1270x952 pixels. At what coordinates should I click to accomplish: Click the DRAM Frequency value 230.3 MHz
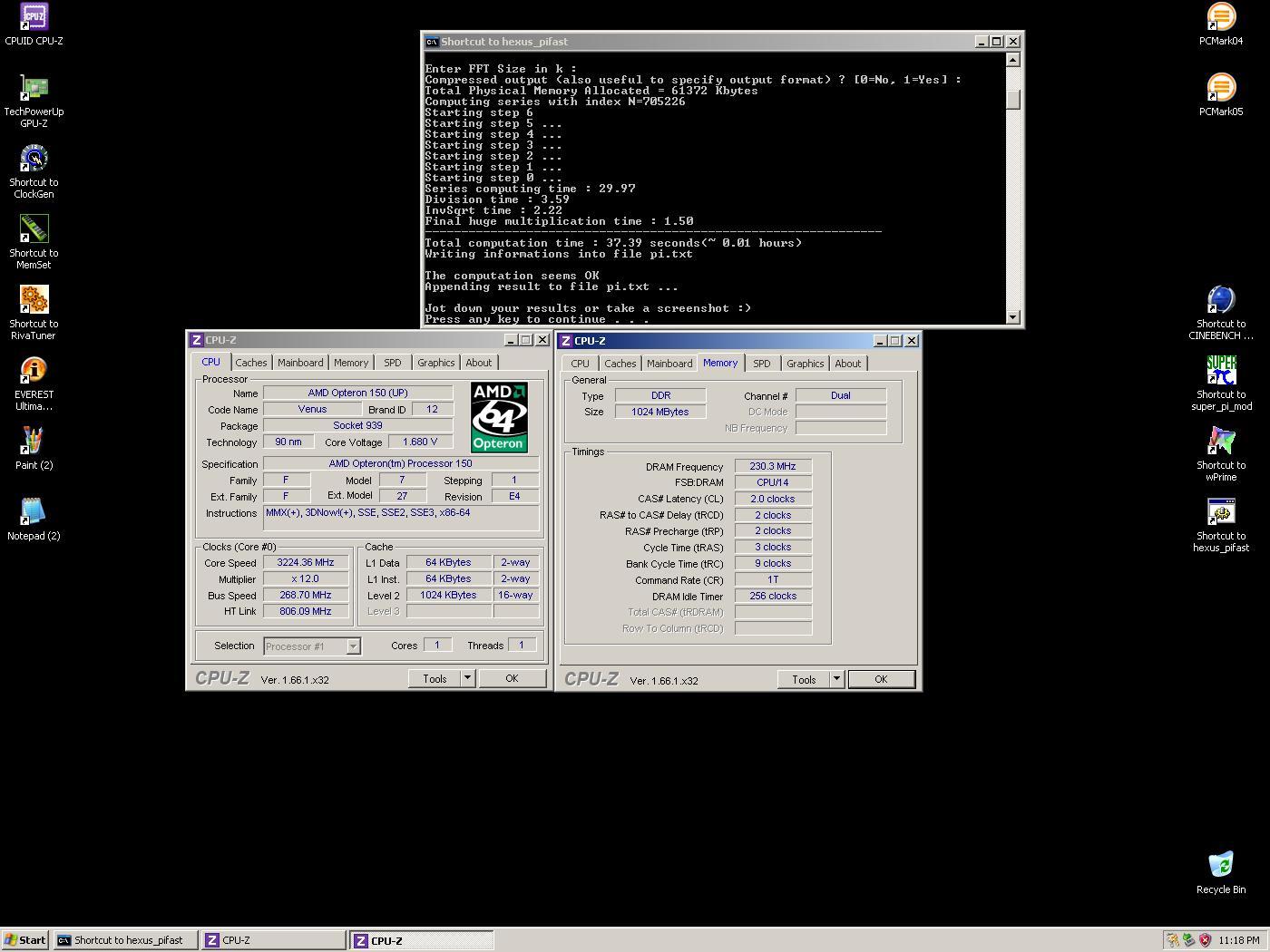point(773,466)
